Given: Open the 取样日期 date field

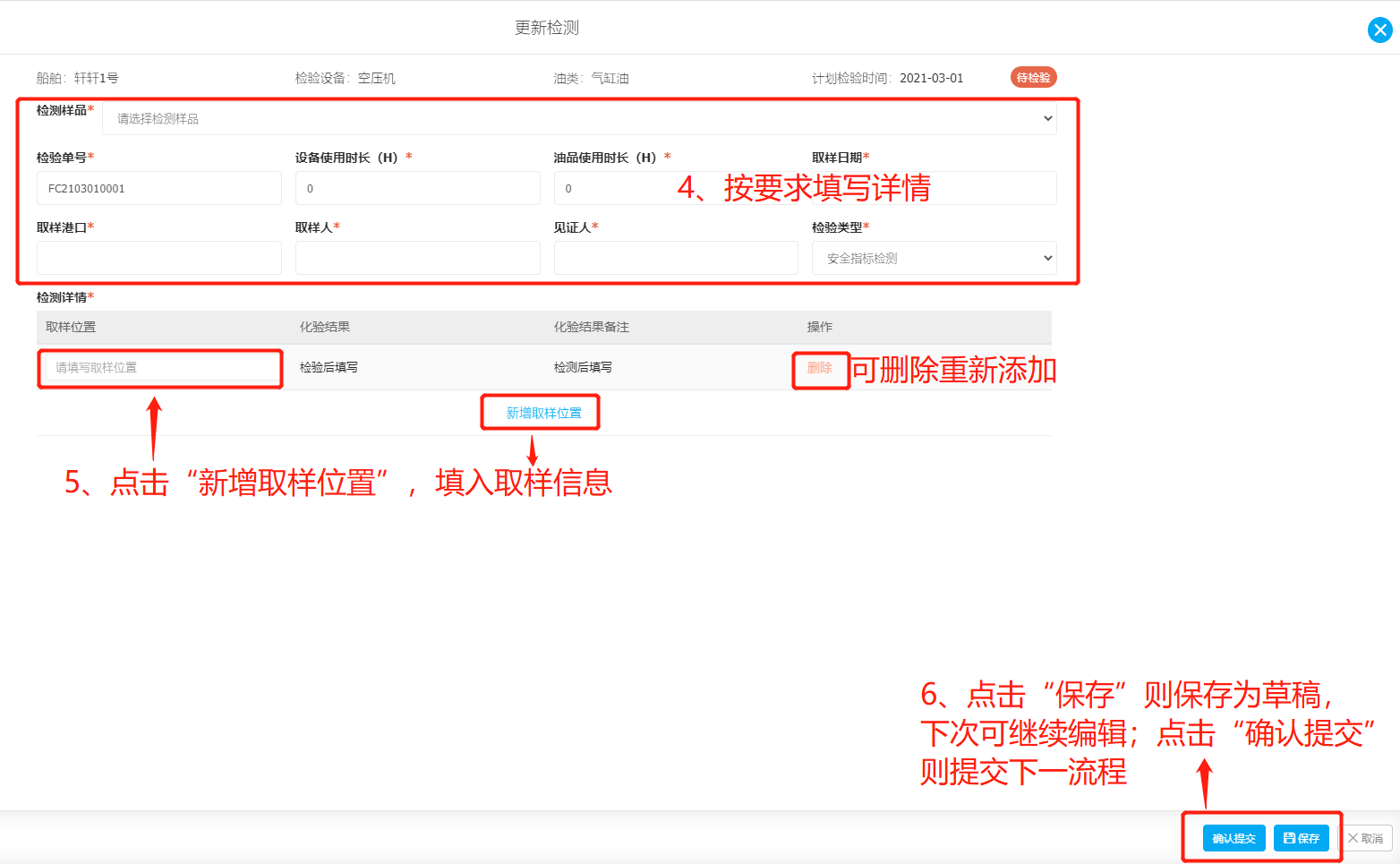Looking at the screenshot, I should tap(934, 188).
